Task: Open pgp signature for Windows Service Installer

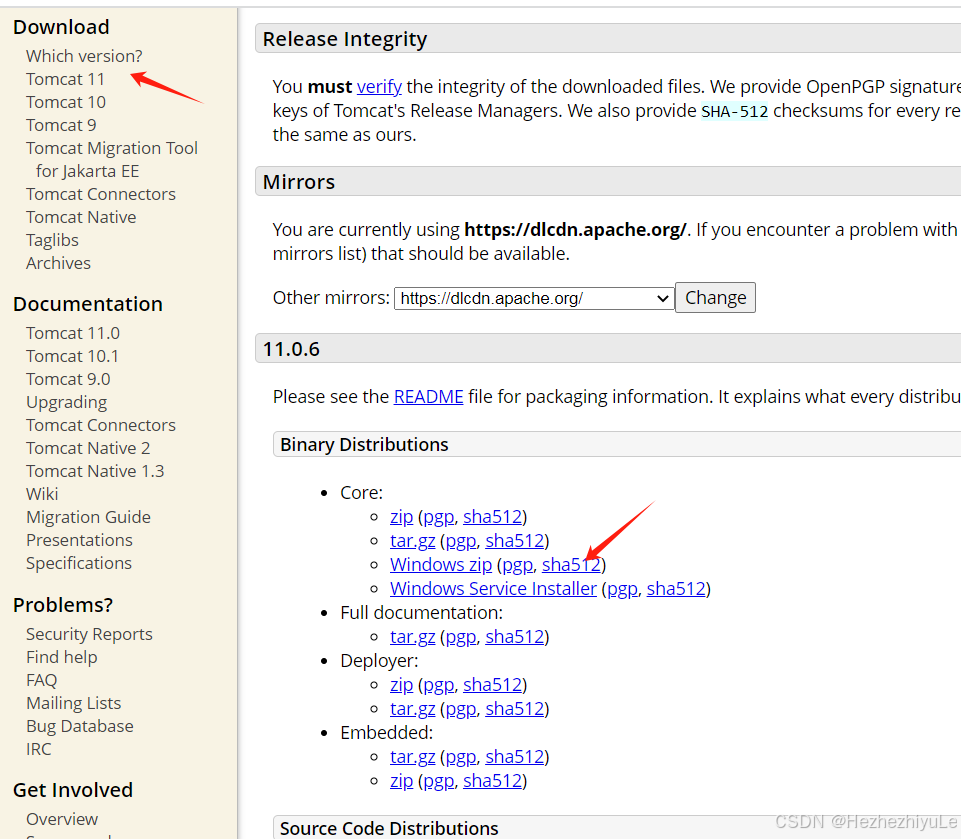Action: 622,588
